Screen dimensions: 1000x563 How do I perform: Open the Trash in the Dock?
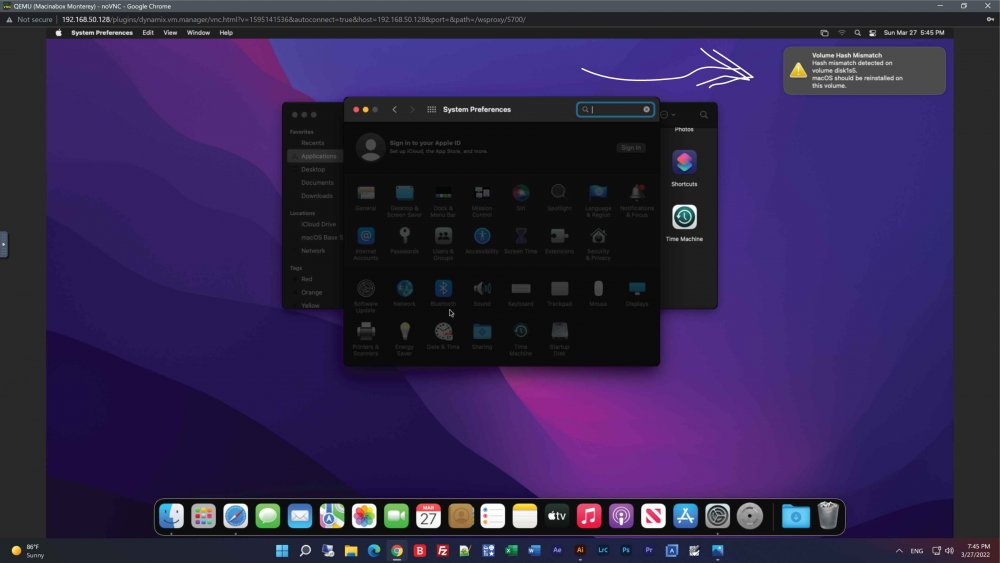click(828, 516)
